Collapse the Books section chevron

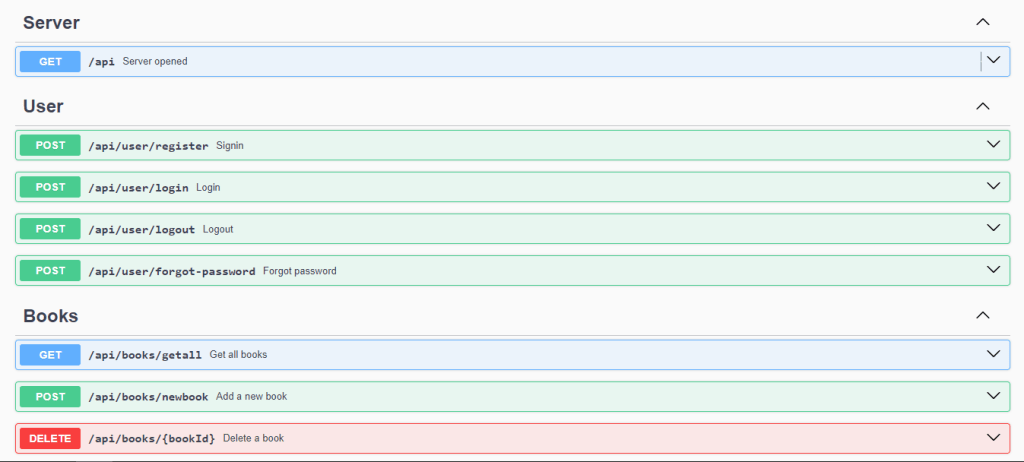click(x=982, y=315)
